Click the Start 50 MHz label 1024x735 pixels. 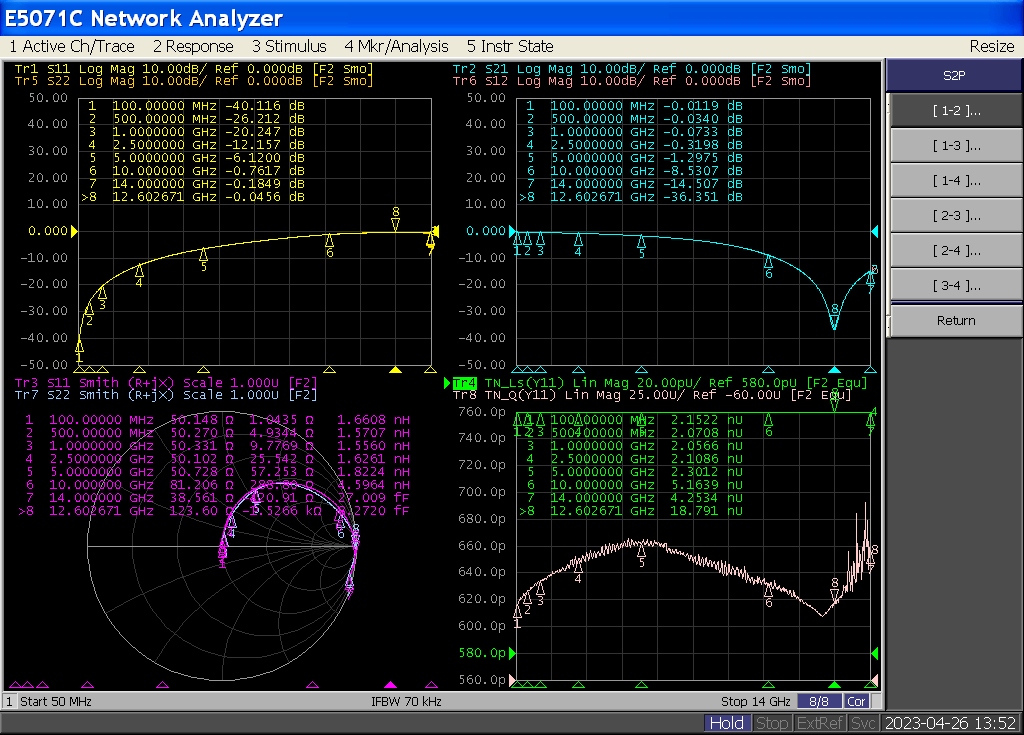(56, 702)
